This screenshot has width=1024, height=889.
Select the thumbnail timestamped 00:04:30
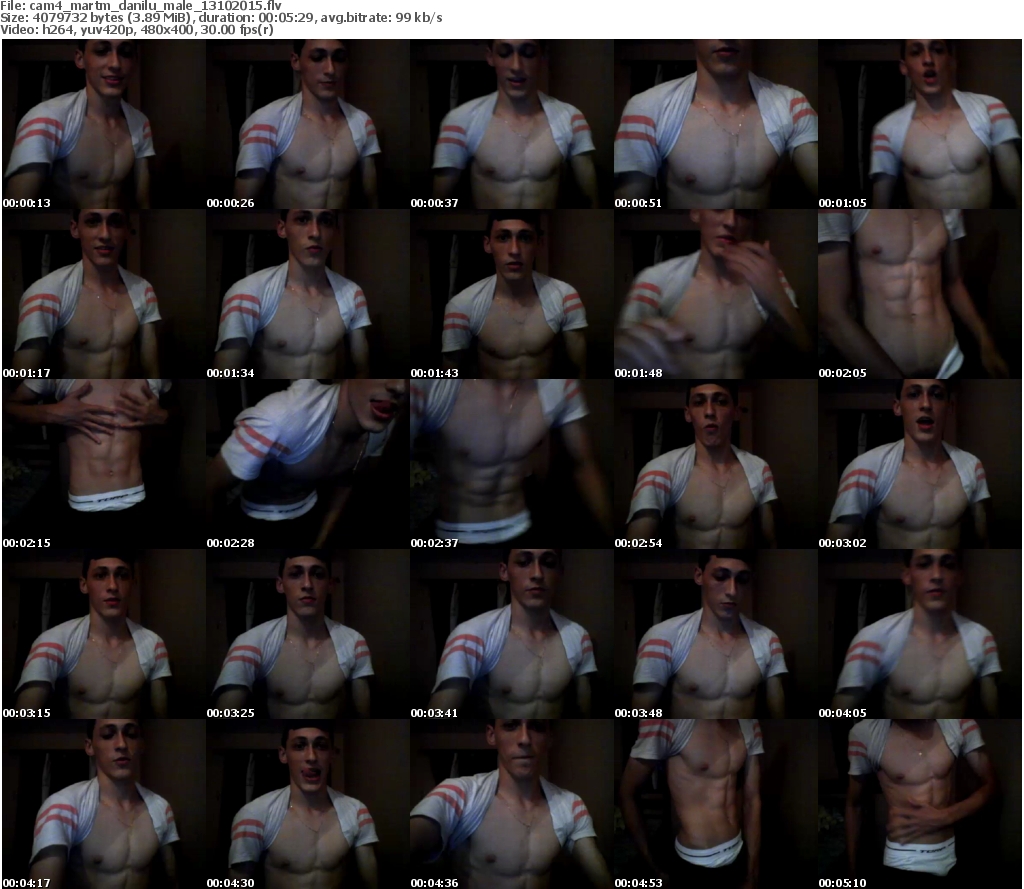[308, 803]
